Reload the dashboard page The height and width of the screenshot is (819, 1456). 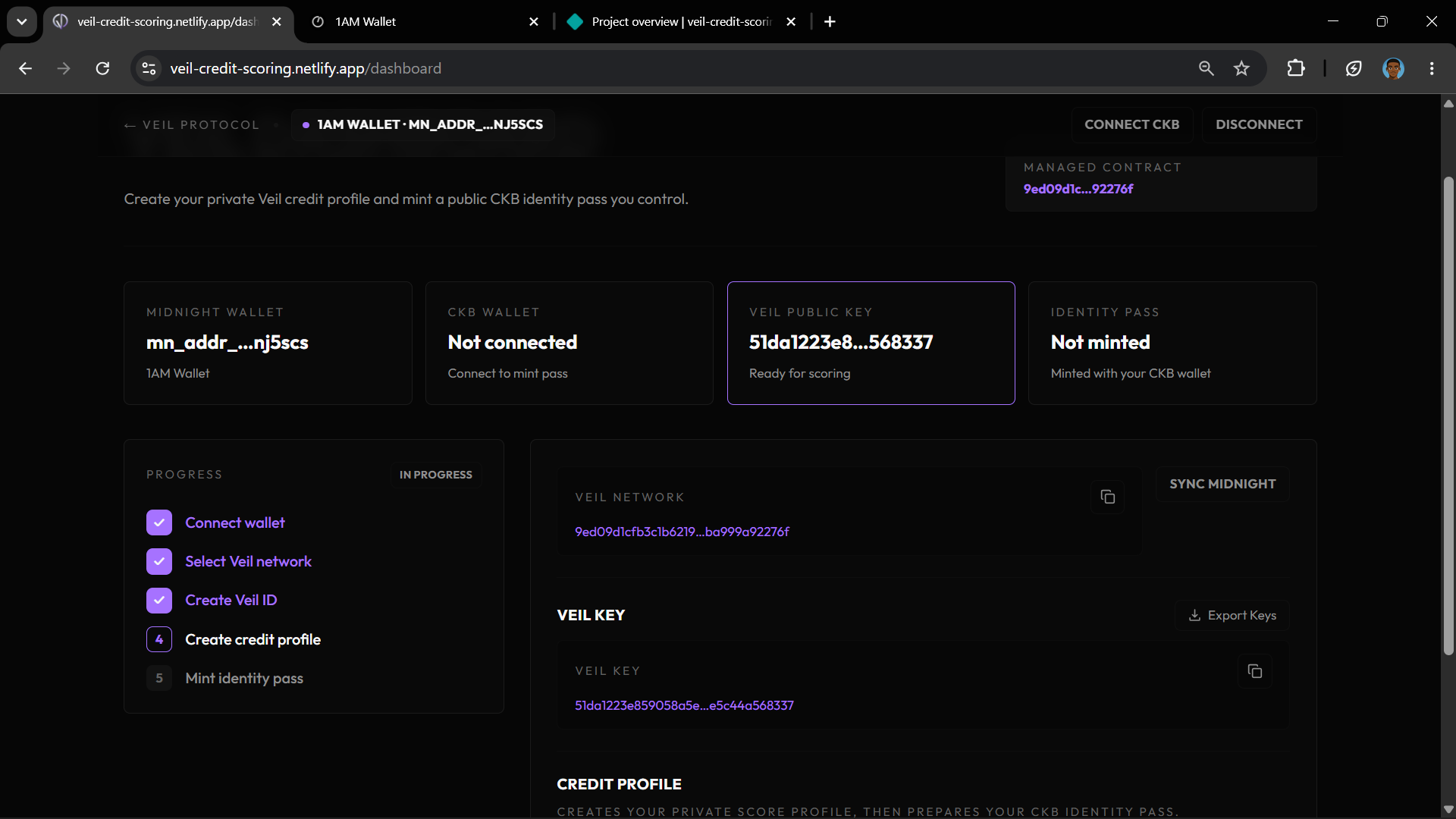(102, 68)
